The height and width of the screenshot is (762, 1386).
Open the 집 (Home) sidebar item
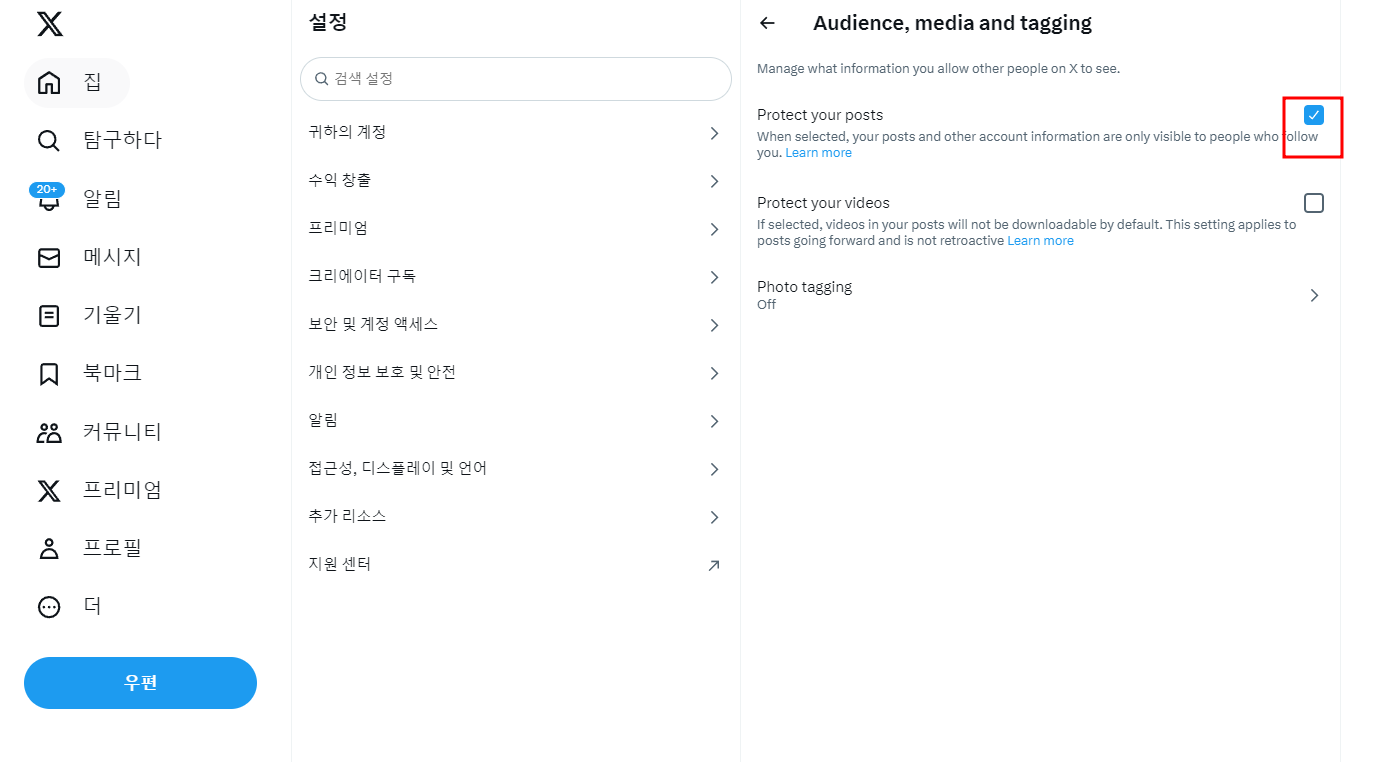point(76,83)
